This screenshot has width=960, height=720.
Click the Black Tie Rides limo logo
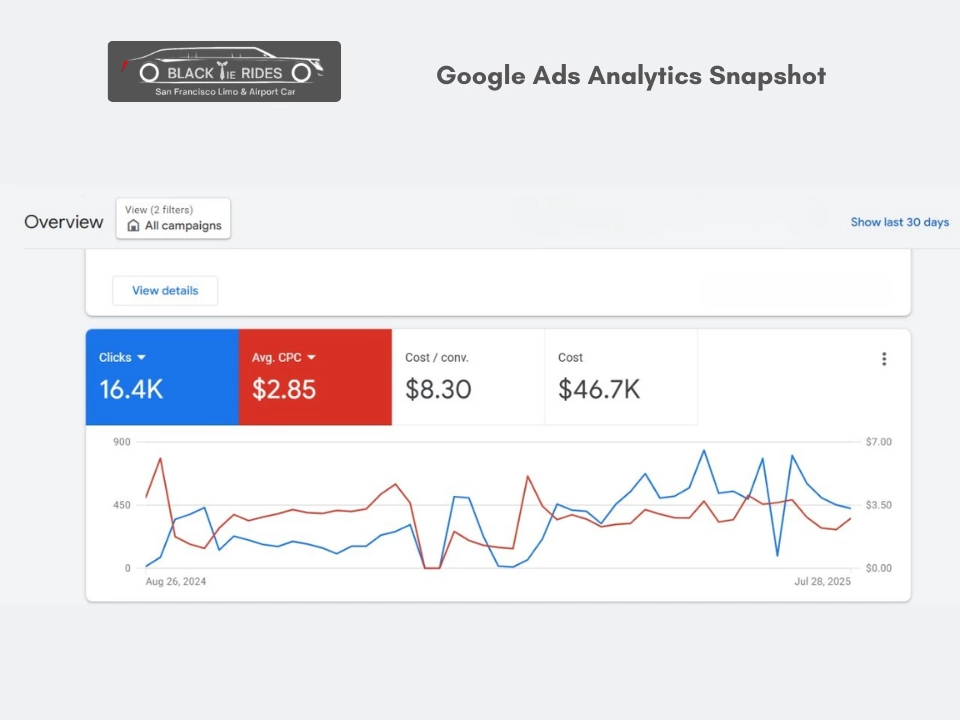coord(224,72)
